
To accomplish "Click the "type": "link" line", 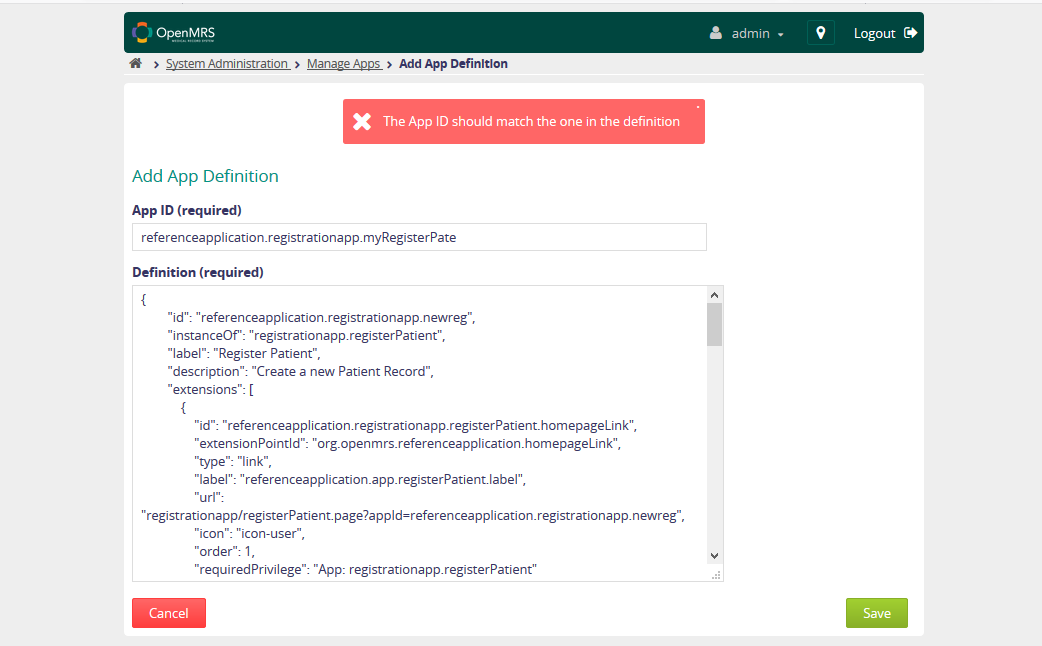I will (x=233, y=461).
